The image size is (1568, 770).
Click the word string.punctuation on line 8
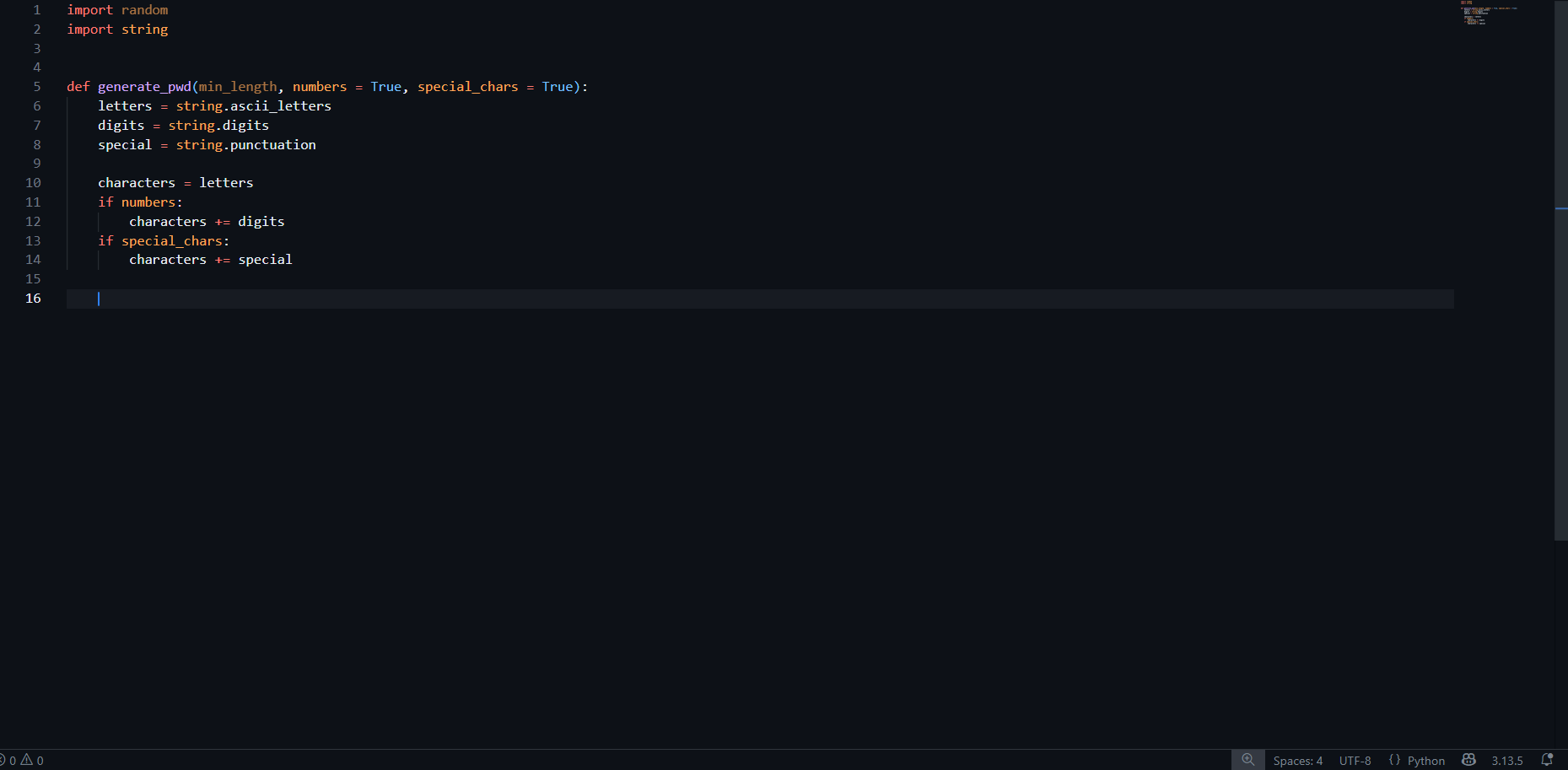click(x=245, y=145)
